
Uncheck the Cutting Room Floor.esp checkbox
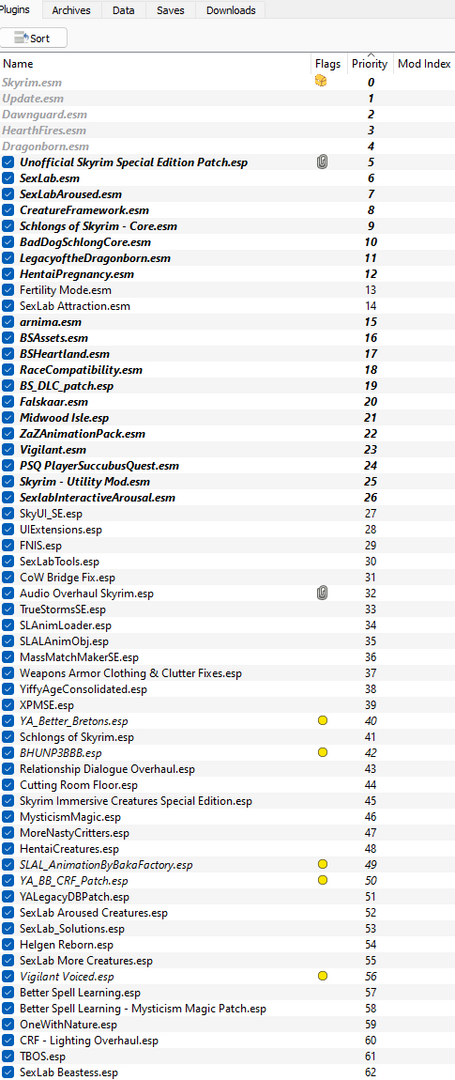pos(8,785)
